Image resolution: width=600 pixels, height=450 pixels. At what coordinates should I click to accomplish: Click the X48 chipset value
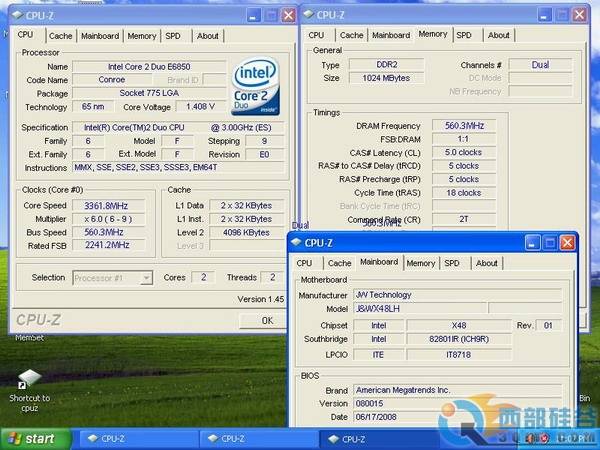[459, 326]
